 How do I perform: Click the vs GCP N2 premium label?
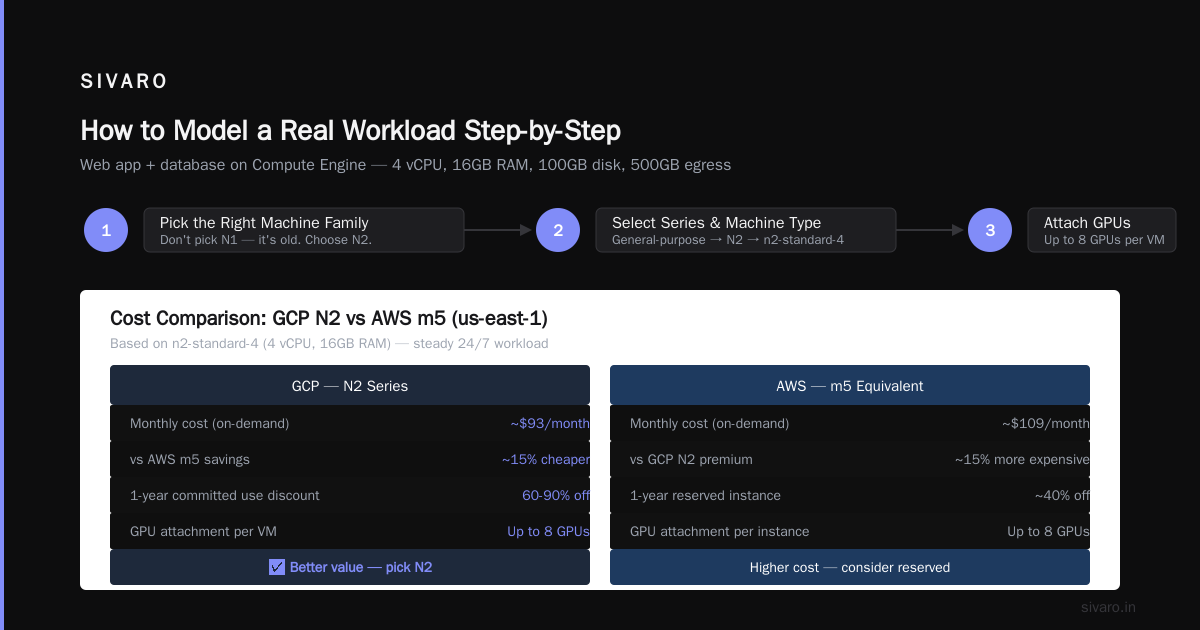(691, 459)
